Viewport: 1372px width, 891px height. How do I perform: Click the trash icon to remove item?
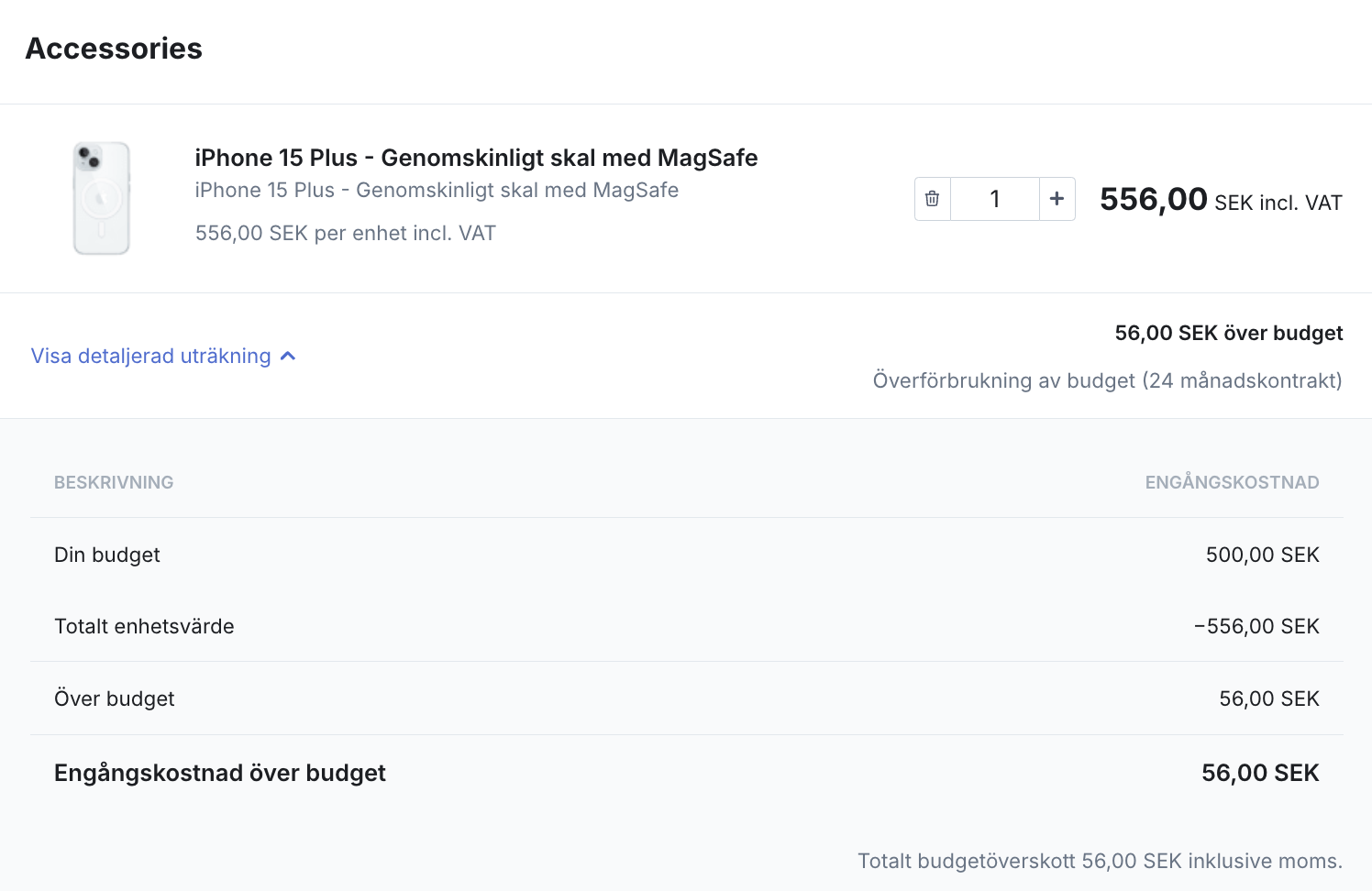[x=933, y=199]
